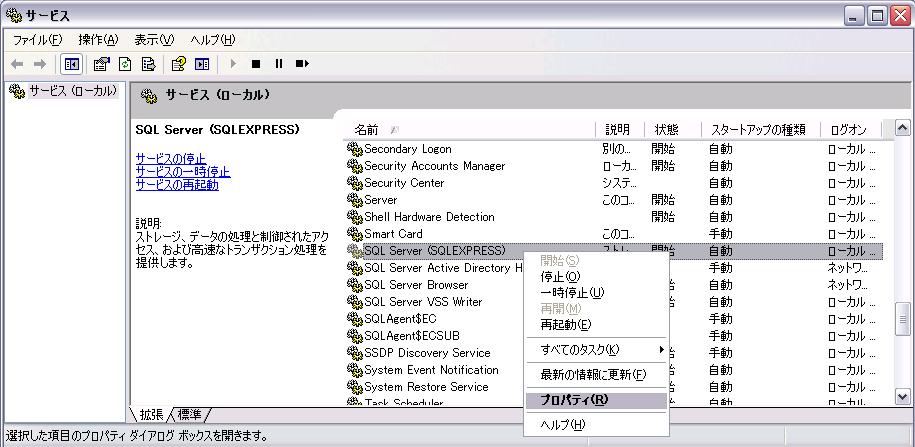The width and height of the screenshot is (915, 447).
Task: Choose 停止(O) in the context menu
Action: pos(596,277)
